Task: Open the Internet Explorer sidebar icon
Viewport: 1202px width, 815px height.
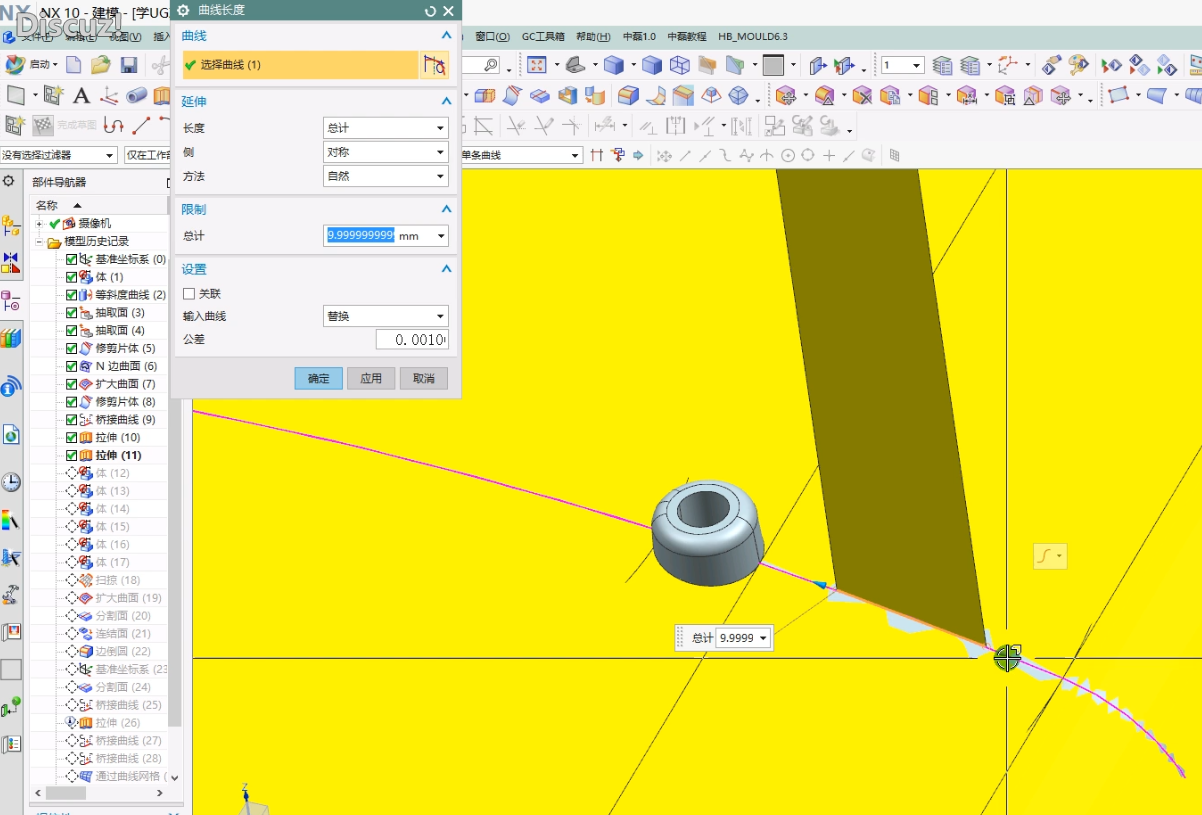Action: pos(11,435)
